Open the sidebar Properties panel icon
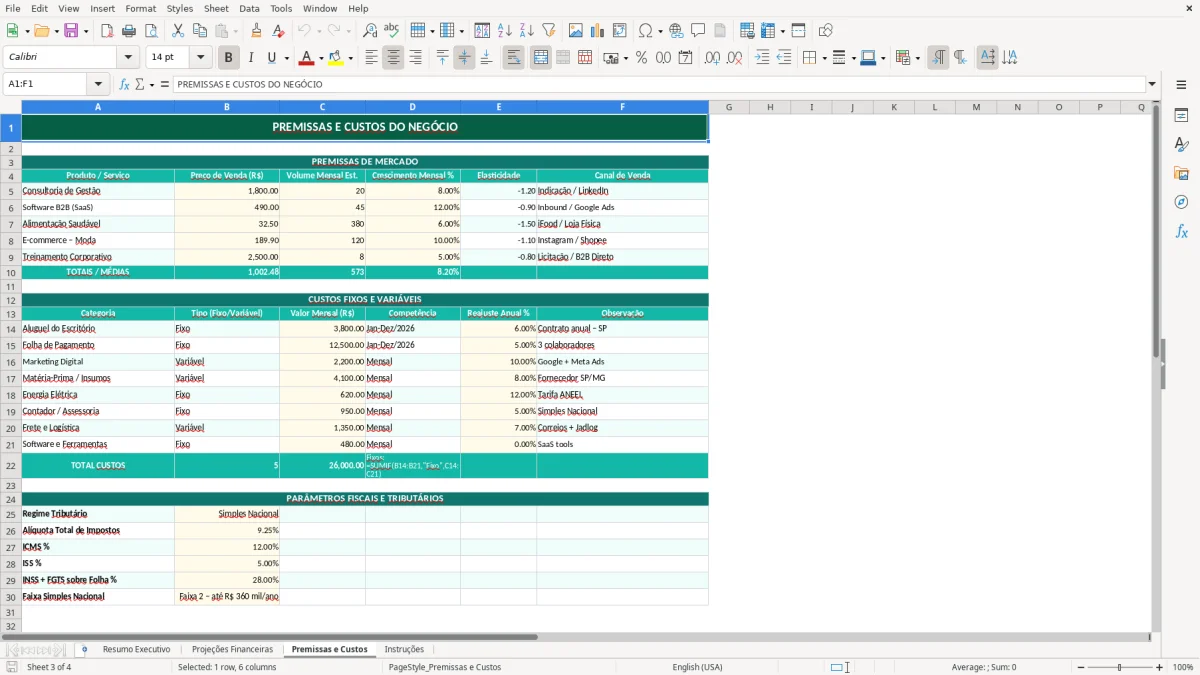The image size is (1200, 675). [x=1181, y=115]
